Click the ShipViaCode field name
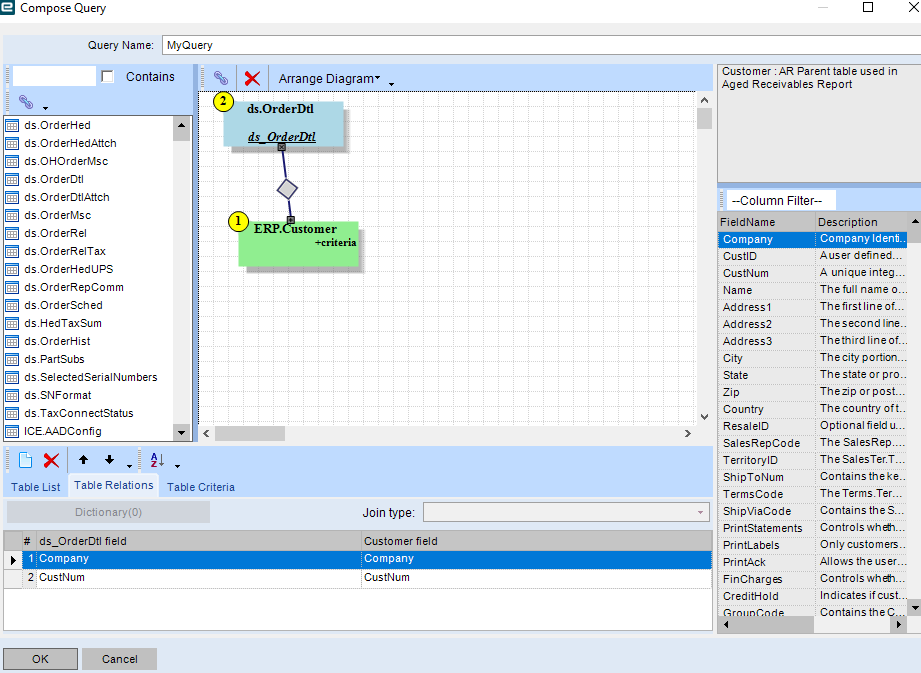Viewport: 921px width, 673px height. 757,512
